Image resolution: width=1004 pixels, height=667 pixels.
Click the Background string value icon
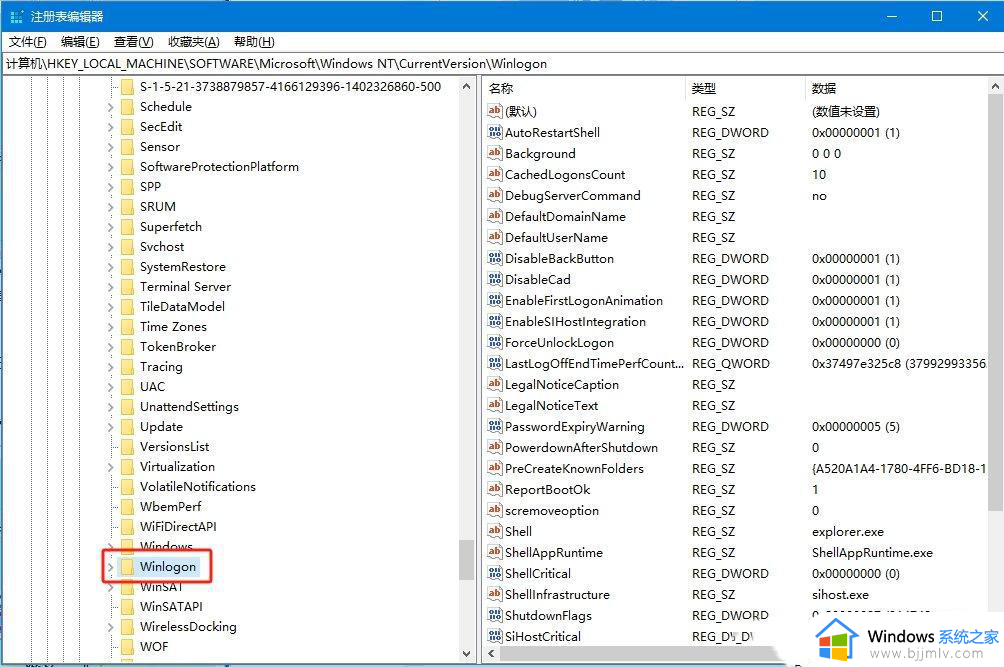(494, 154)
